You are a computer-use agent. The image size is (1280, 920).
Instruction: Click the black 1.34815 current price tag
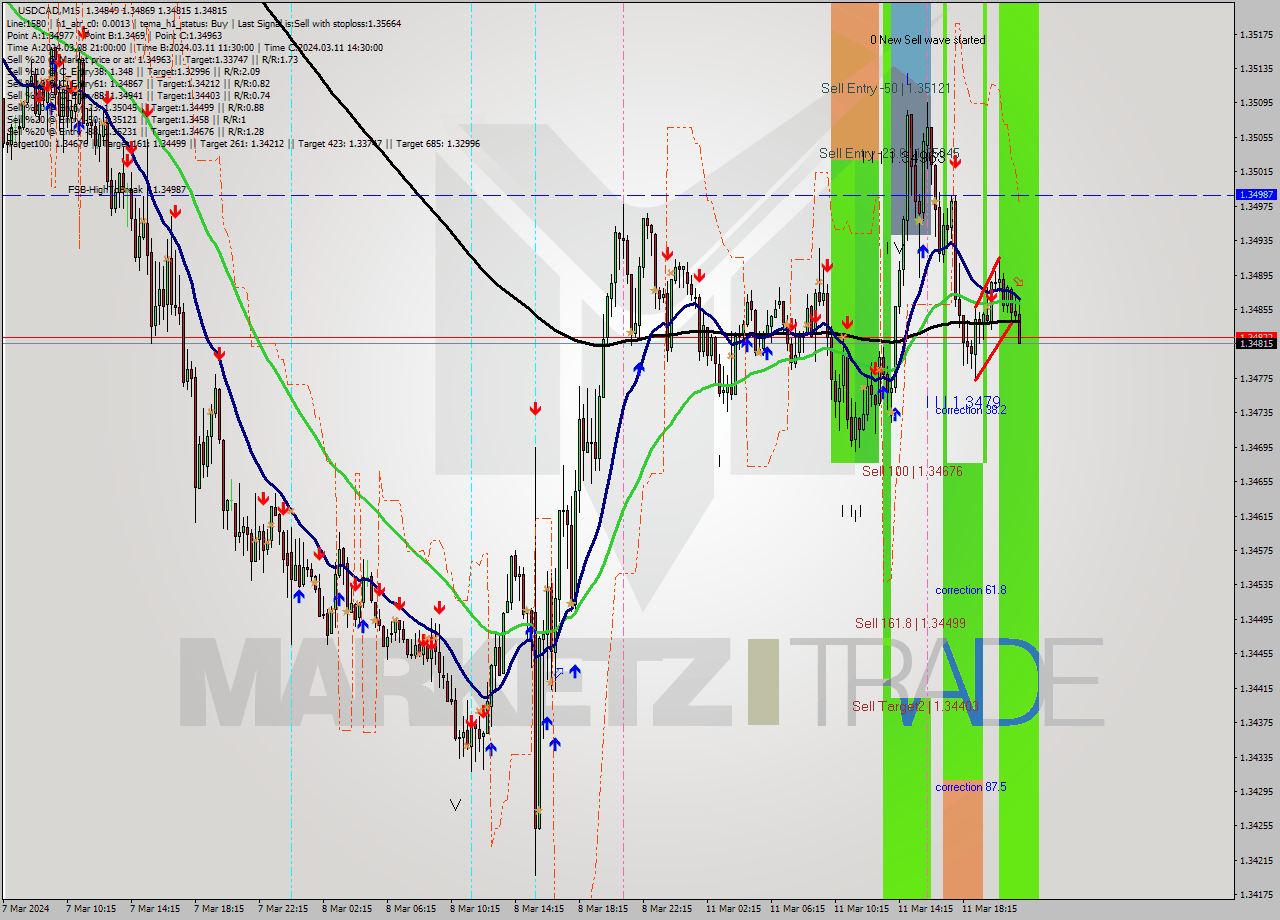tap(1256, 343)
